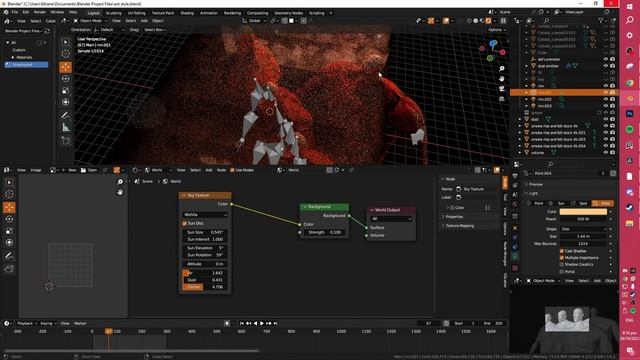Select the Annotate tool in 3D viewport toolbar
Image resolution: width=640 pixels, height=360 pixels.
[x=66, y=116]
